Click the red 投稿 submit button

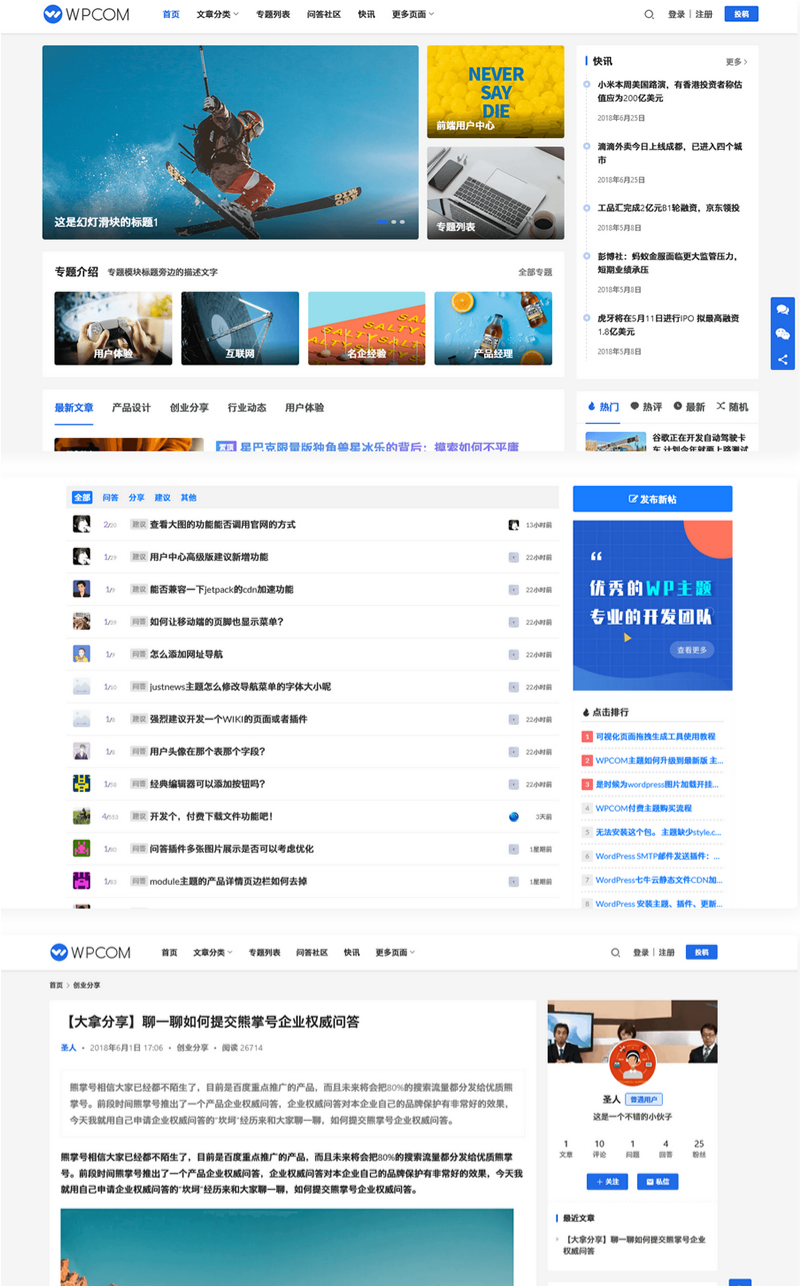pyautogui.click(x=741, y=15)
